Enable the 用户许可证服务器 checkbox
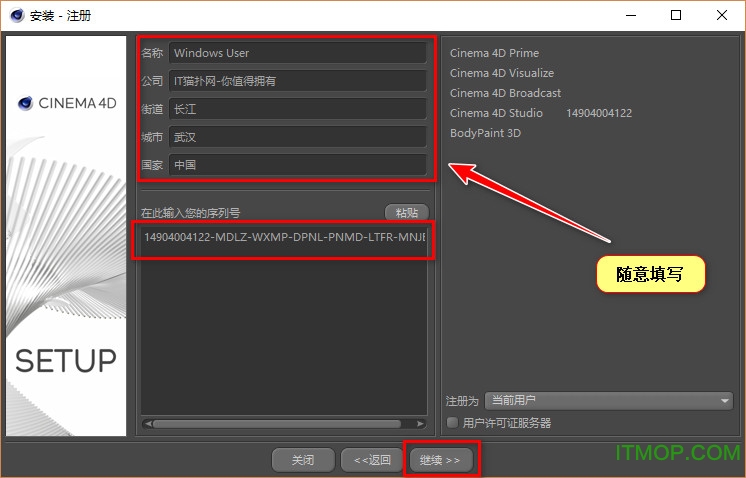This screenshot has height=478, width=746. click(452, 422)
